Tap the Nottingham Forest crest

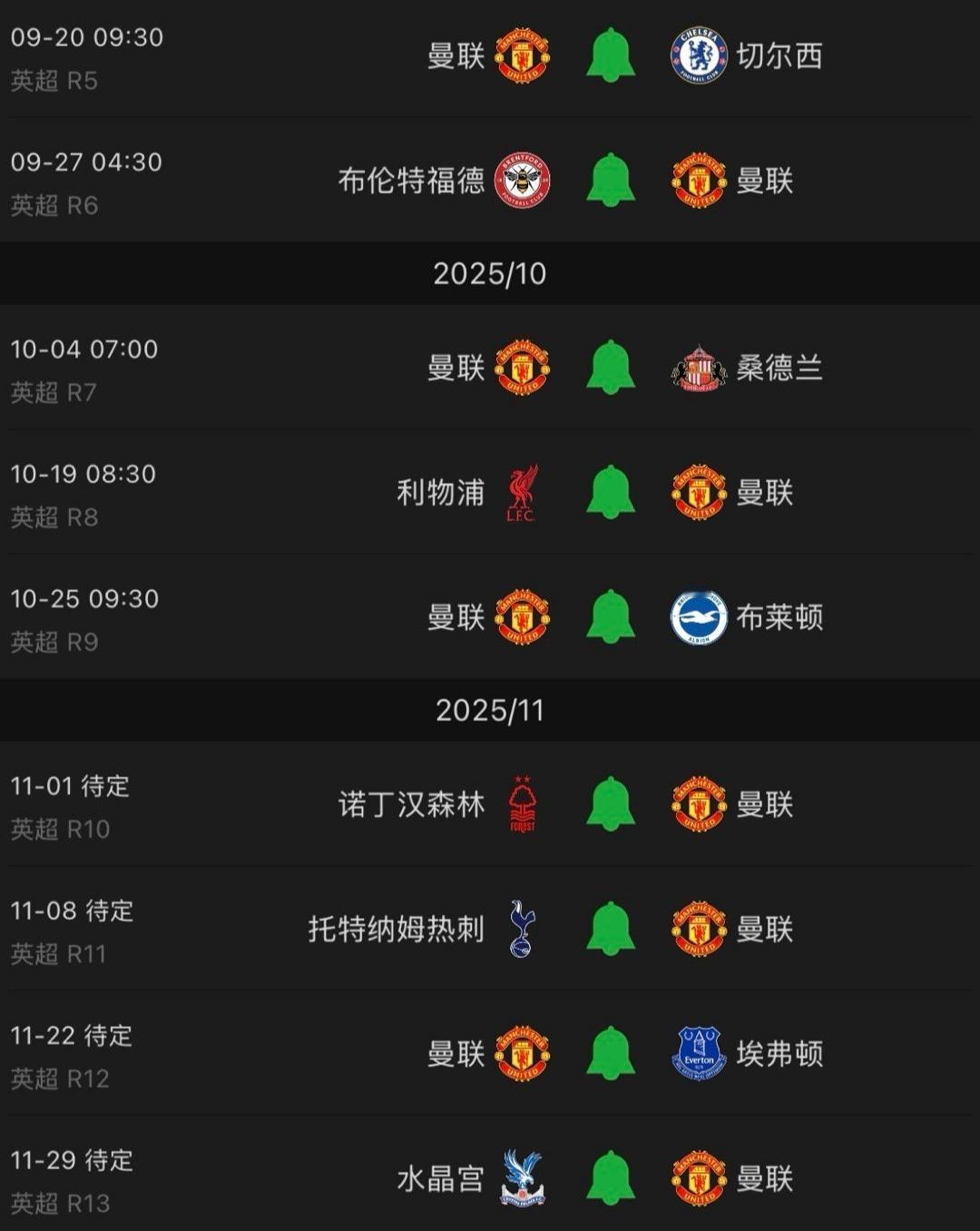522,804
